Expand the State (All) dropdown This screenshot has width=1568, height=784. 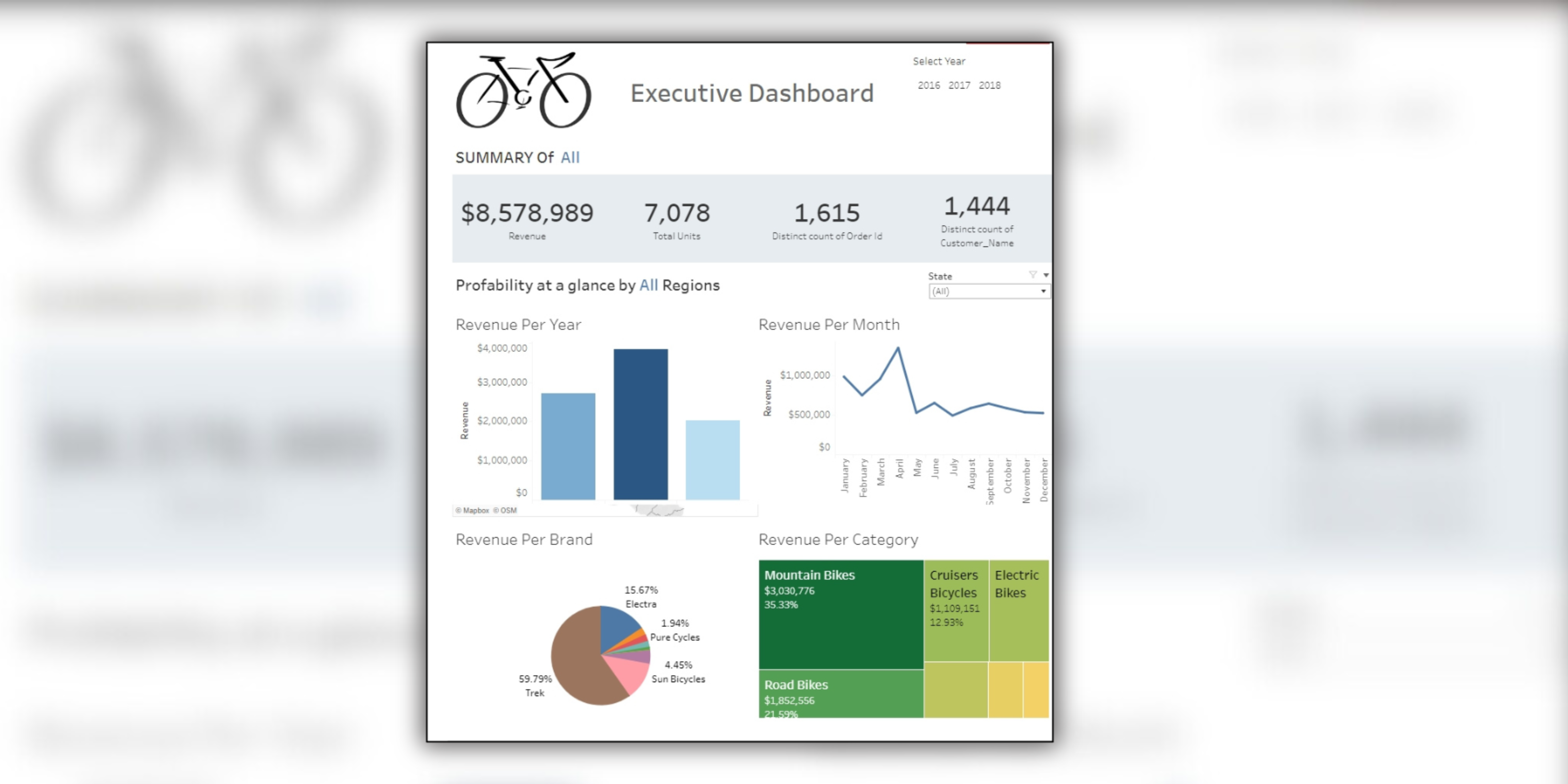(989, 292)
